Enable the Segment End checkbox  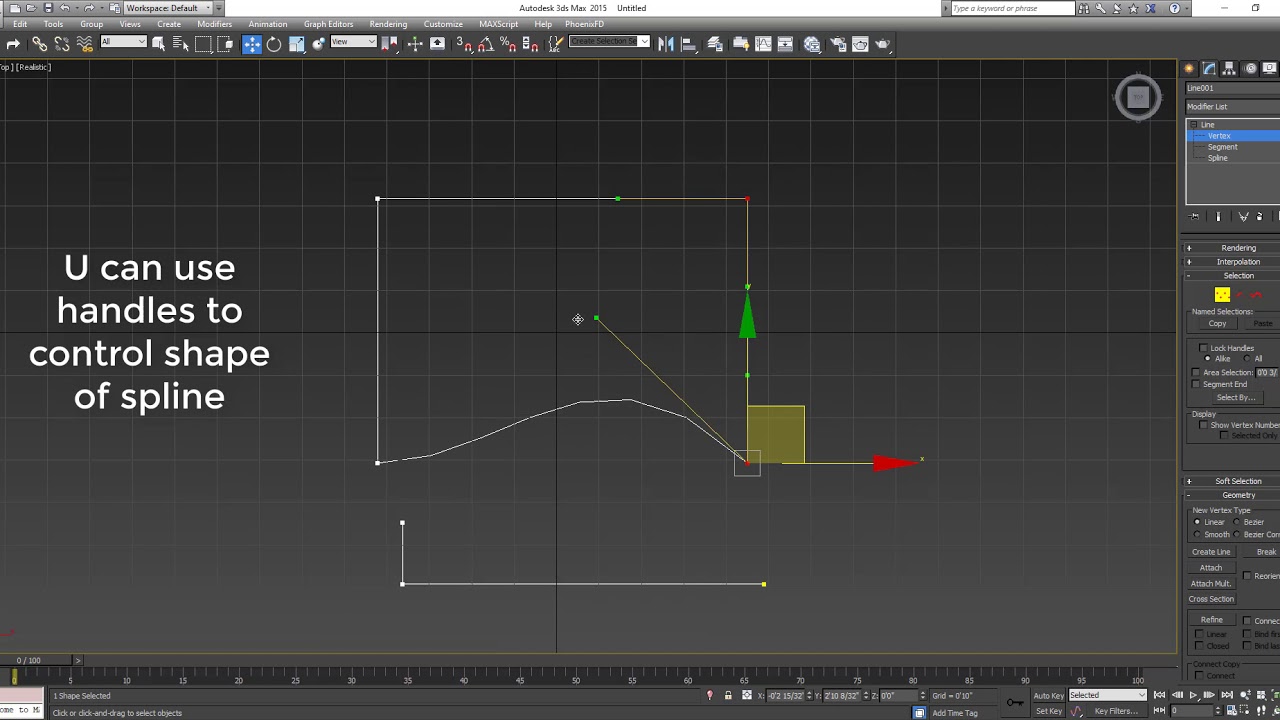point(1196,384)
